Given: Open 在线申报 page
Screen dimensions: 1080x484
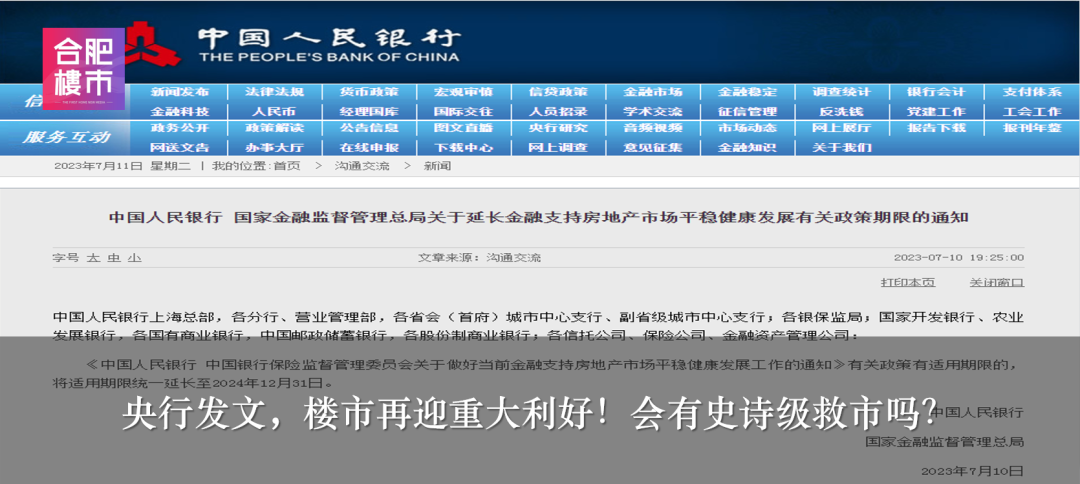Looking at the screenshot, I should [x=368, y=147].
